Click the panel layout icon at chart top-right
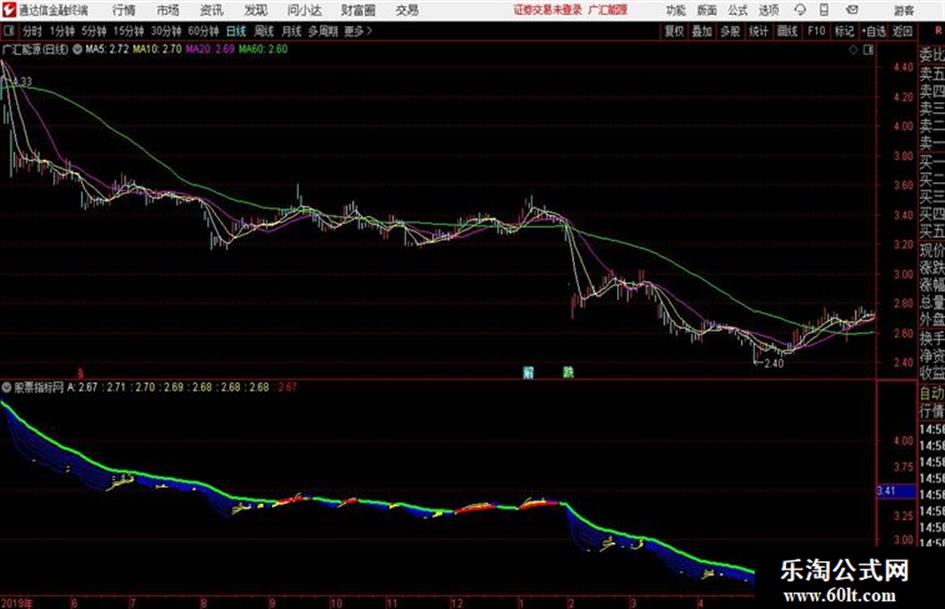This screenshot has height=609, width=945. point(868,50)
